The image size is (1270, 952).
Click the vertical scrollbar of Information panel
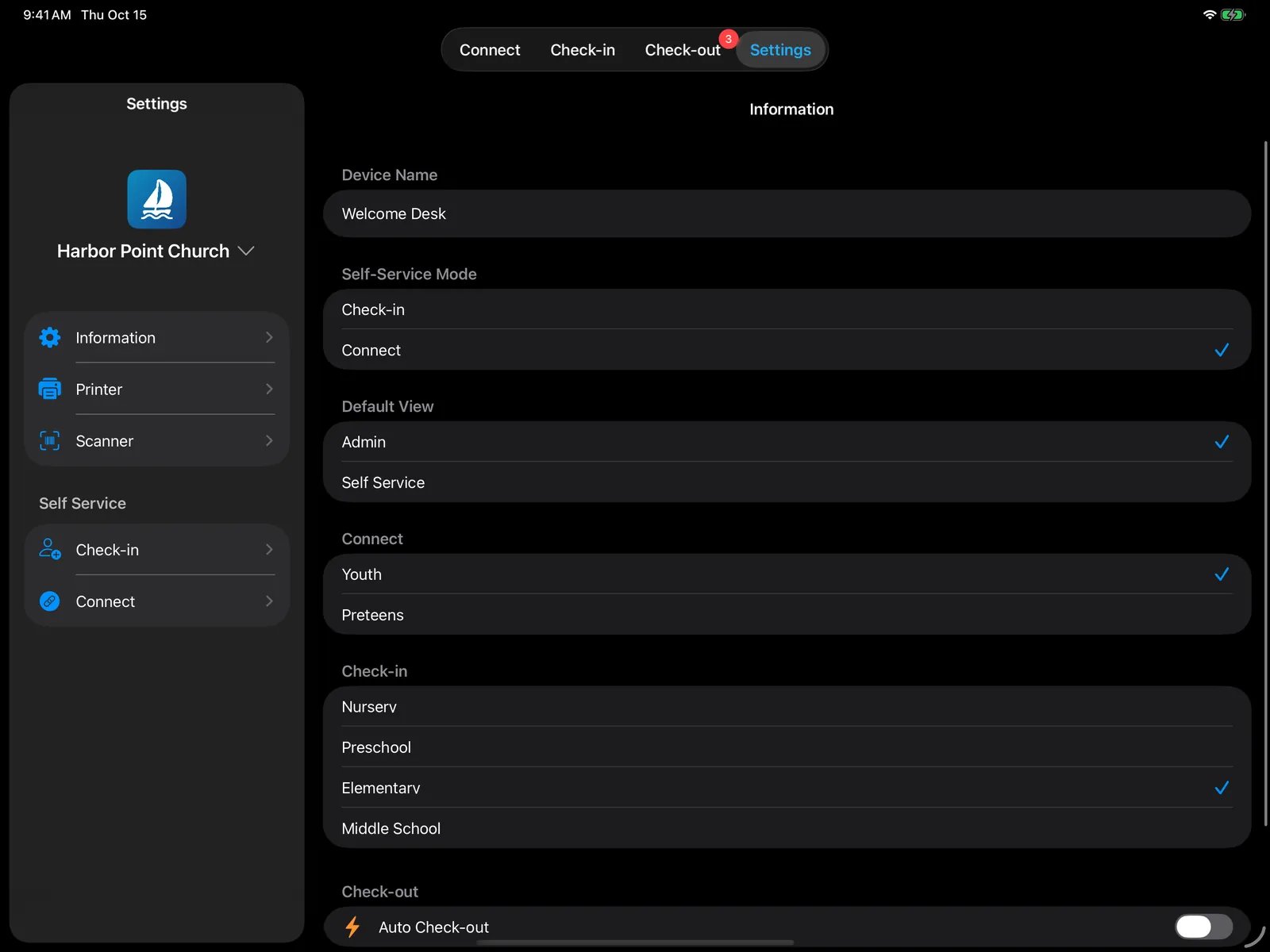pyautogui.click(x=1265, y=484)
